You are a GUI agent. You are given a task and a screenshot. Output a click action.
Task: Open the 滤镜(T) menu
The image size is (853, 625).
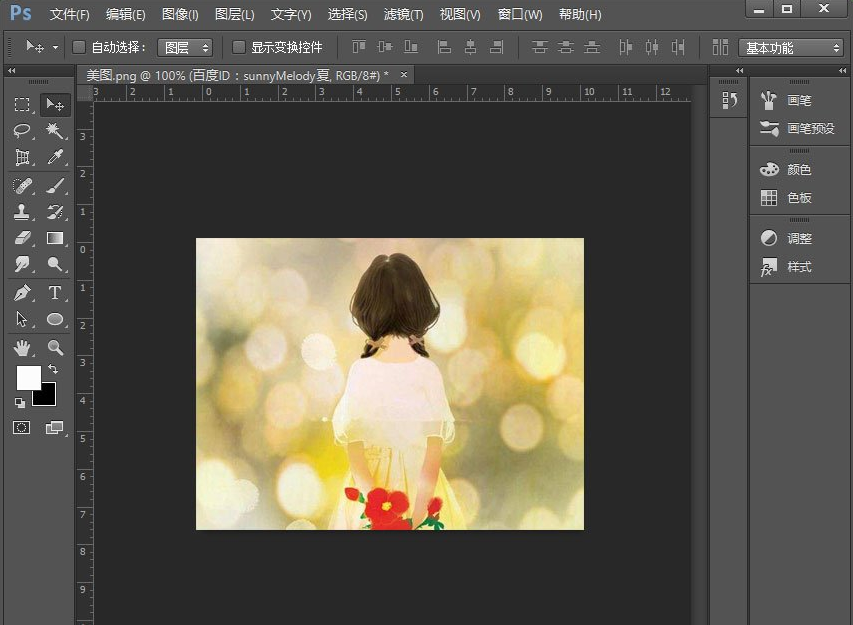click(403, 15)
